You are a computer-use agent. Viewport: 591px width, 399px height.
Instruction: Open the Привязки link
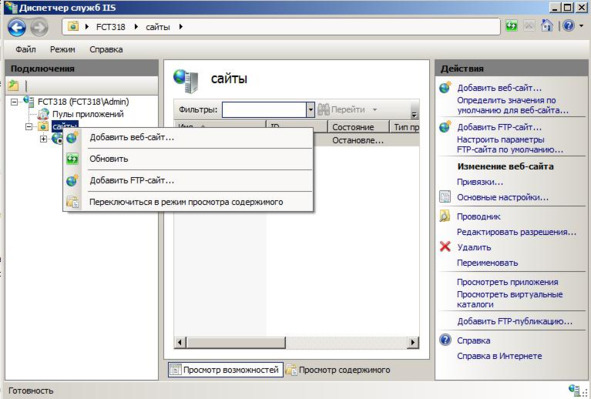480,182
